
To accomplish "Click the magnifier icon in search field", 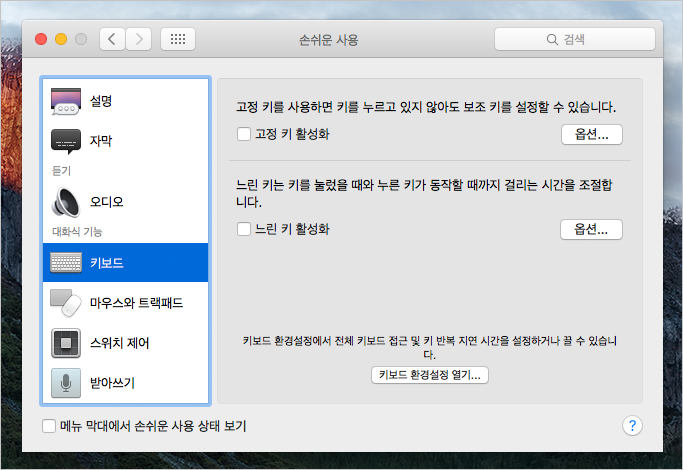I will tap(552, 40).
